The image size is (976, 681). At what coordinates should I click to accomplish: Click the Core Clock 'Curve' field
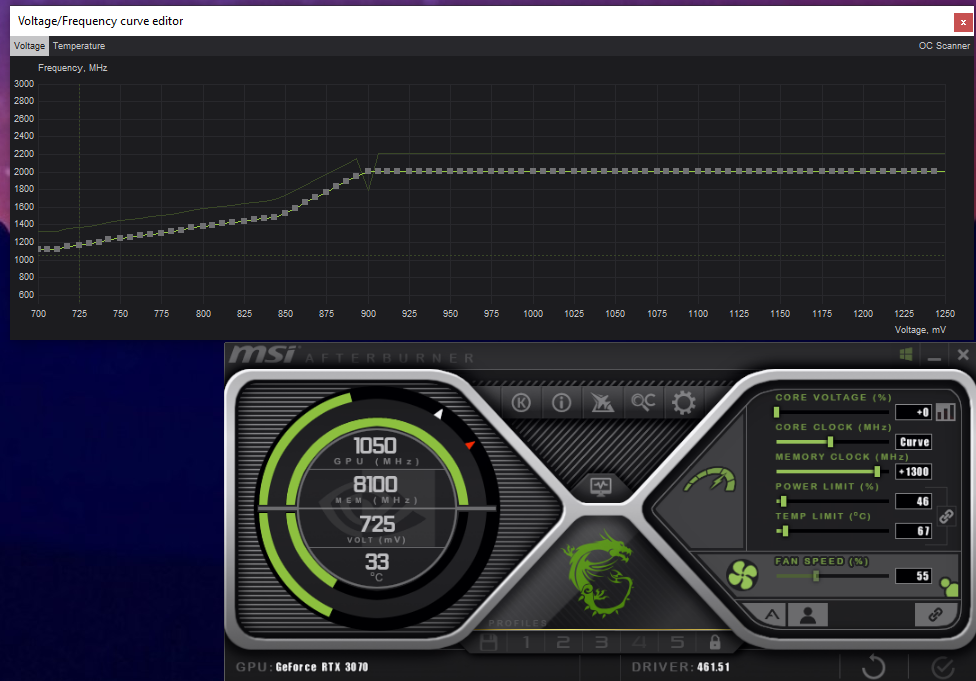pyautogui.click(x=913, y=442)
